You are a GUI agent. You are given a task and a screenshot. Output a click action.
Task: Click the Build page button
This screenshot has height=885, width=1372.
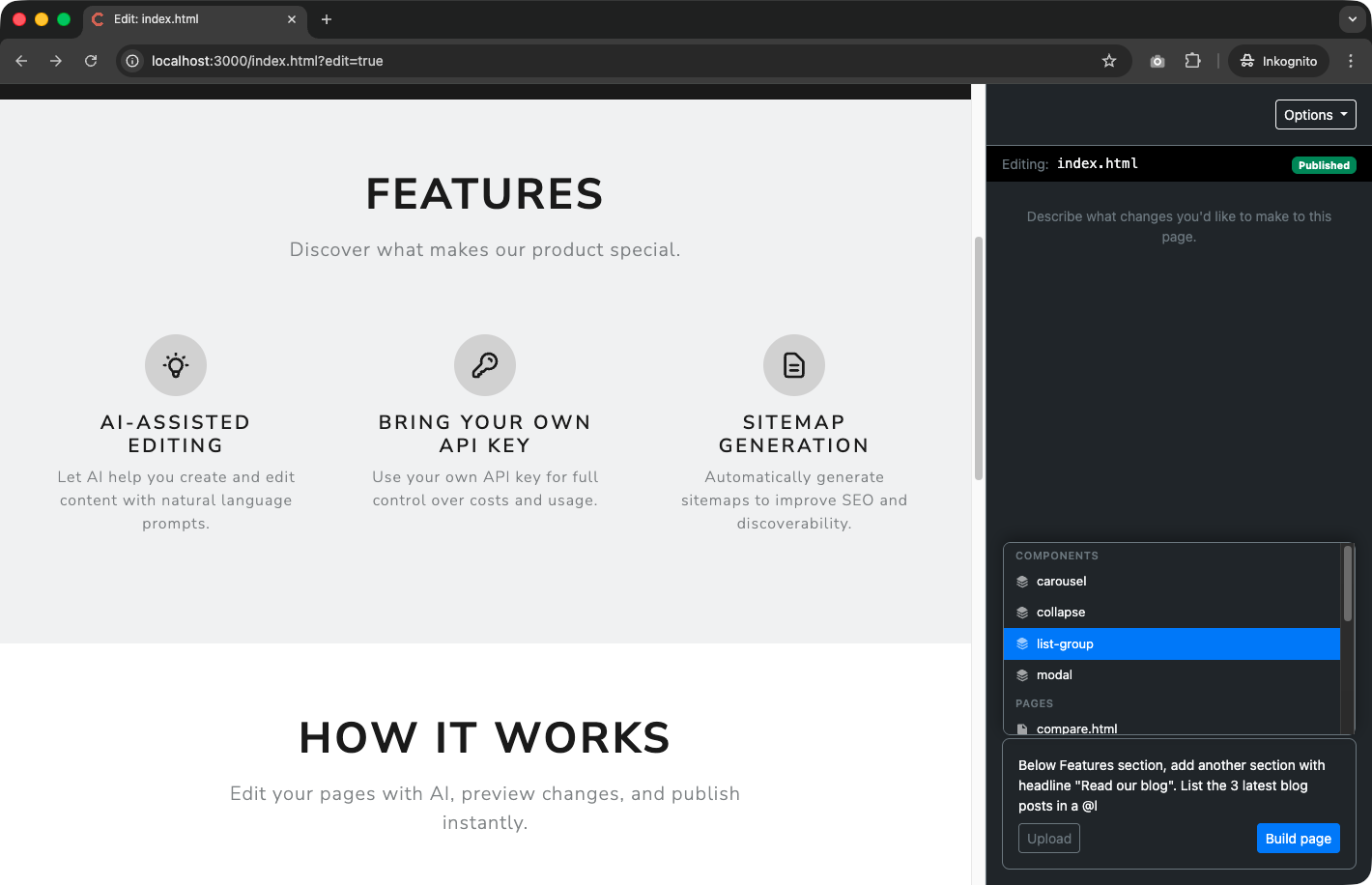1298,838
